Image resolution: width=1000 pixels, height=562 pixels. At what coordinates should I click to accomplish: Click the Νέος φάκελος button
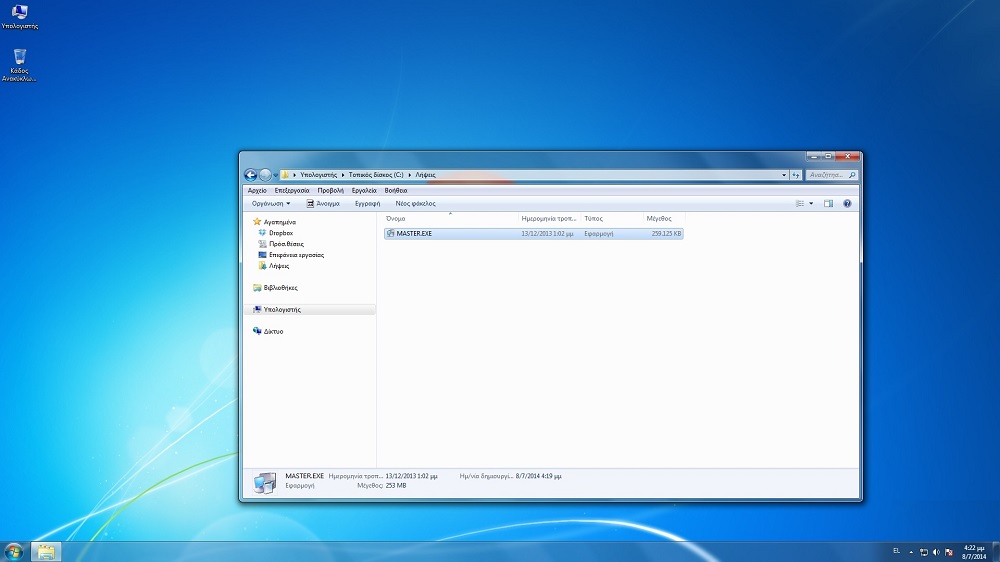pos(415,203)
